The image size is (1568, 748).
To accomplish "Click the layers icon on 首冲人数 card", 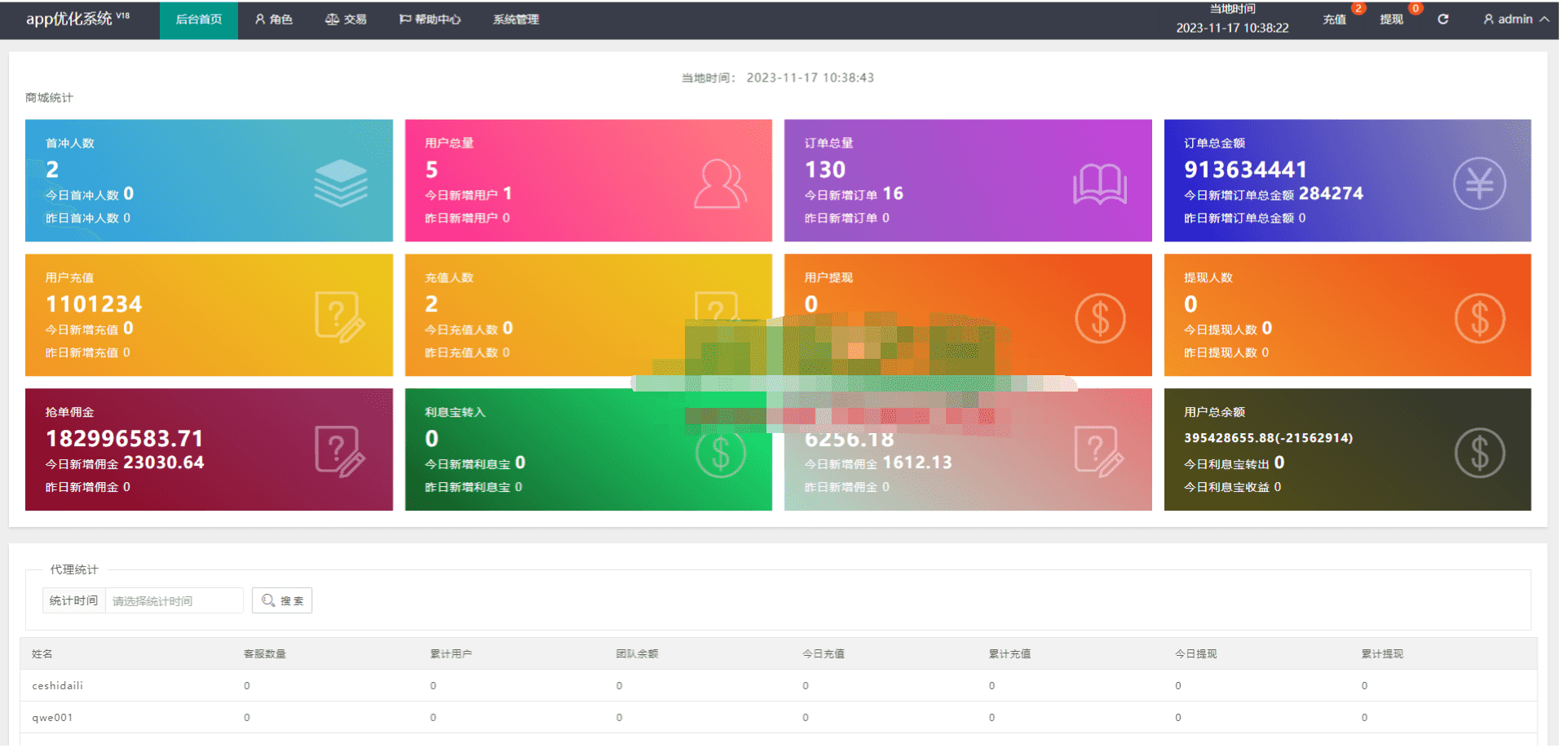I will click(340, 183).
